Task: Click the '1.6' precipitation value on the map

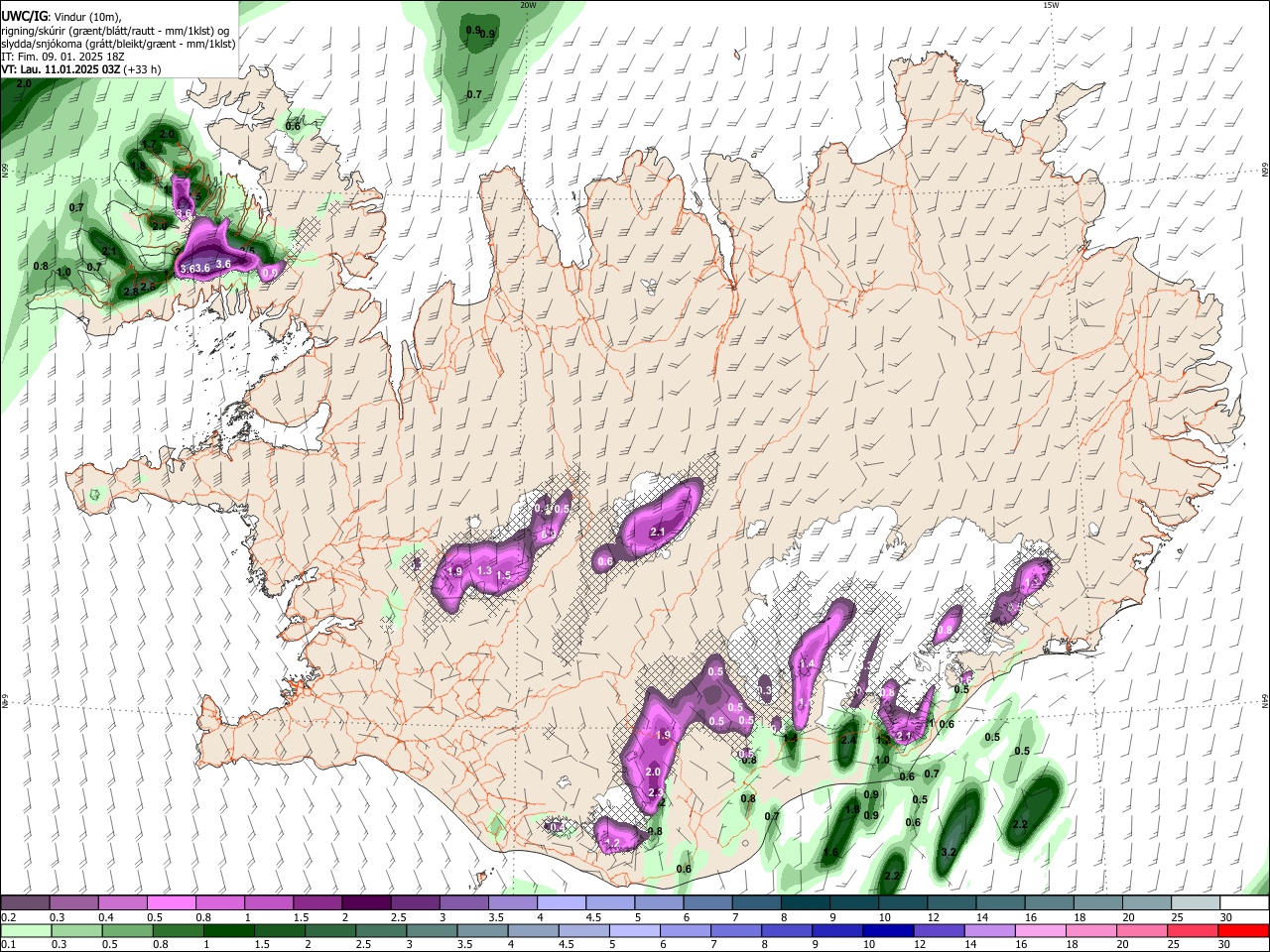Action: (830, 852)
